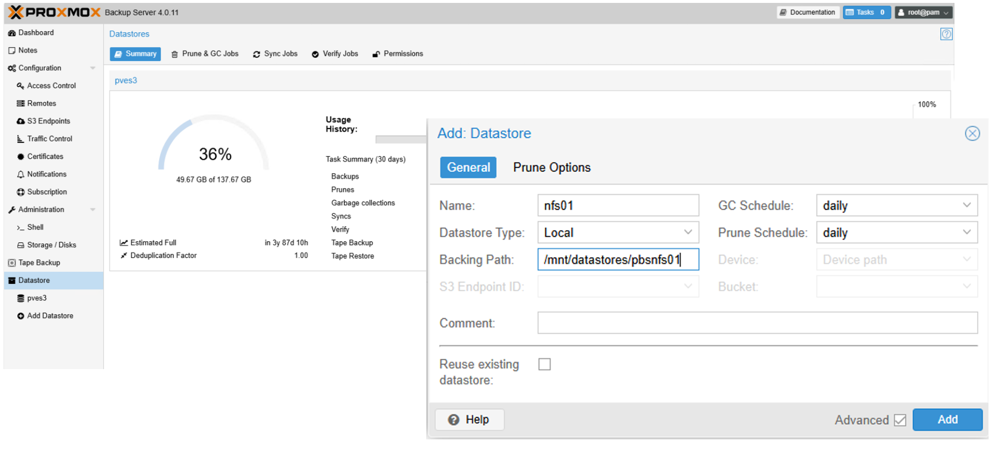Click into the Comment field

point(757,323)
